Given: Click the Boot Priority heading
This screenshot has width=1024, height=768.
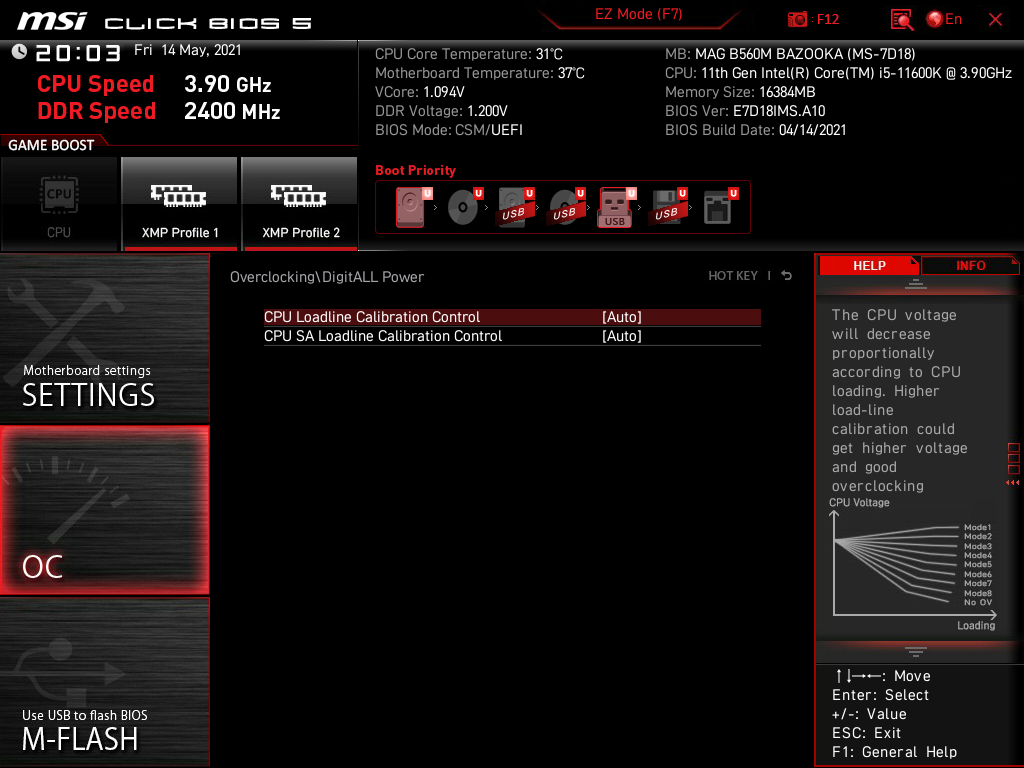Looking at the screenshot, I should coord(415,170).
